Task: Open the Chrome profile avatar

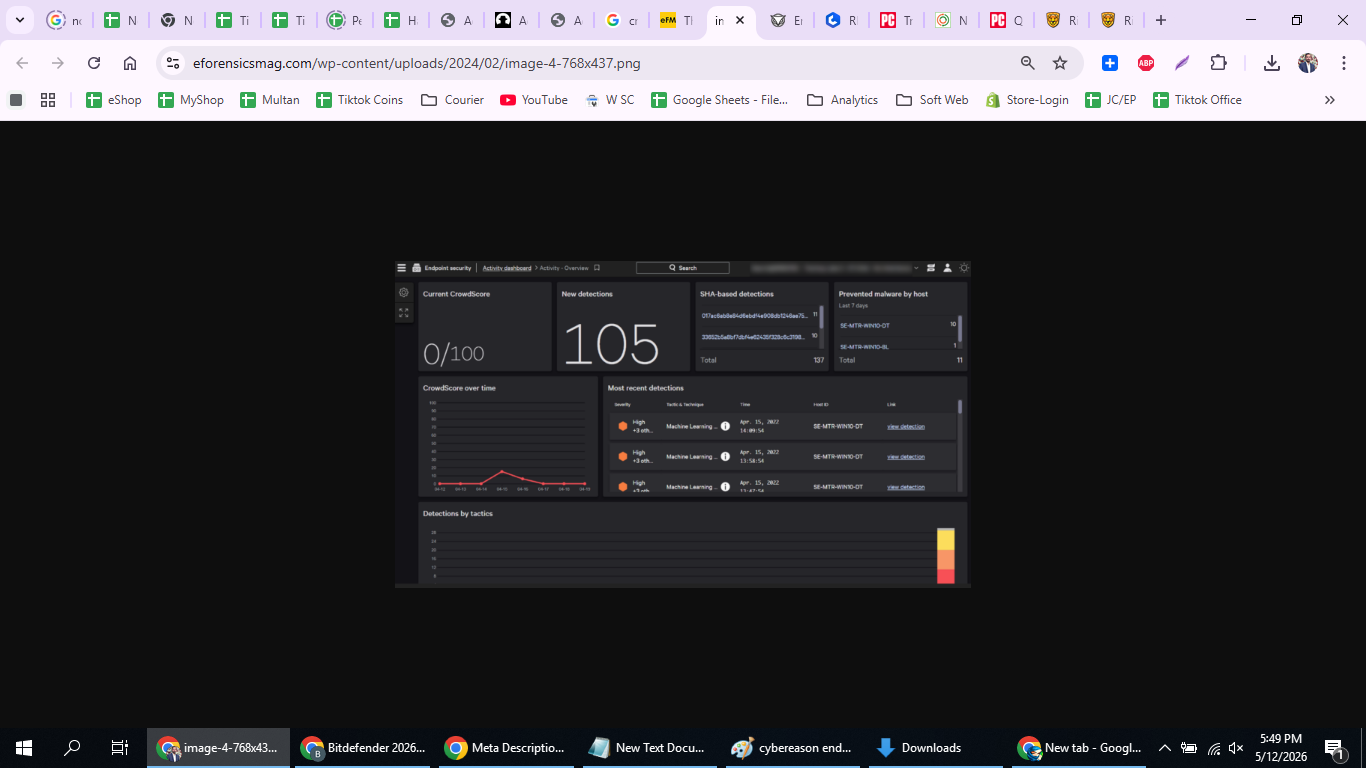Action: [1308, 63]
